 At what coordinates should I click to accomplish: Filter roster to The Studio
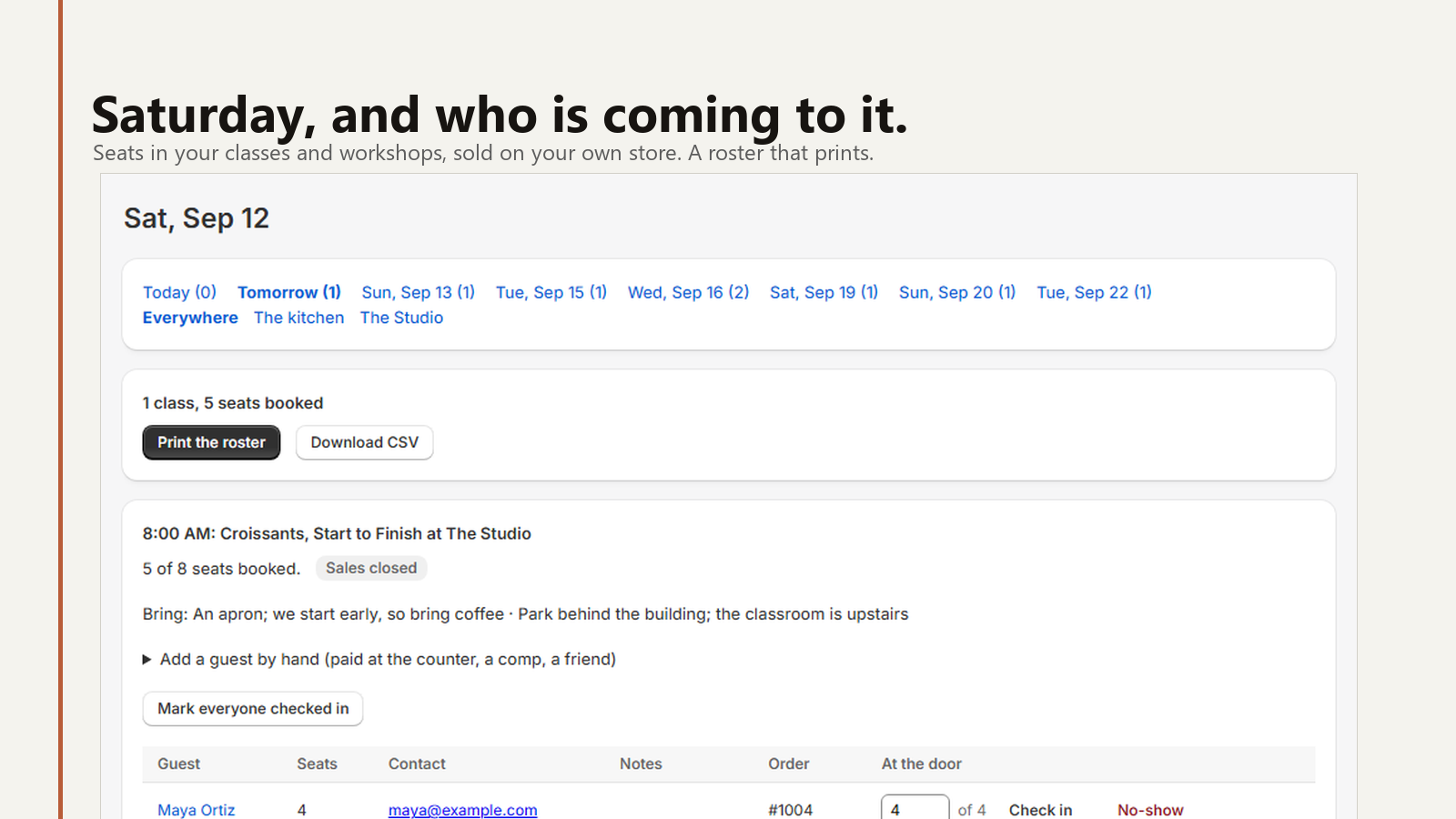(401, 318)
